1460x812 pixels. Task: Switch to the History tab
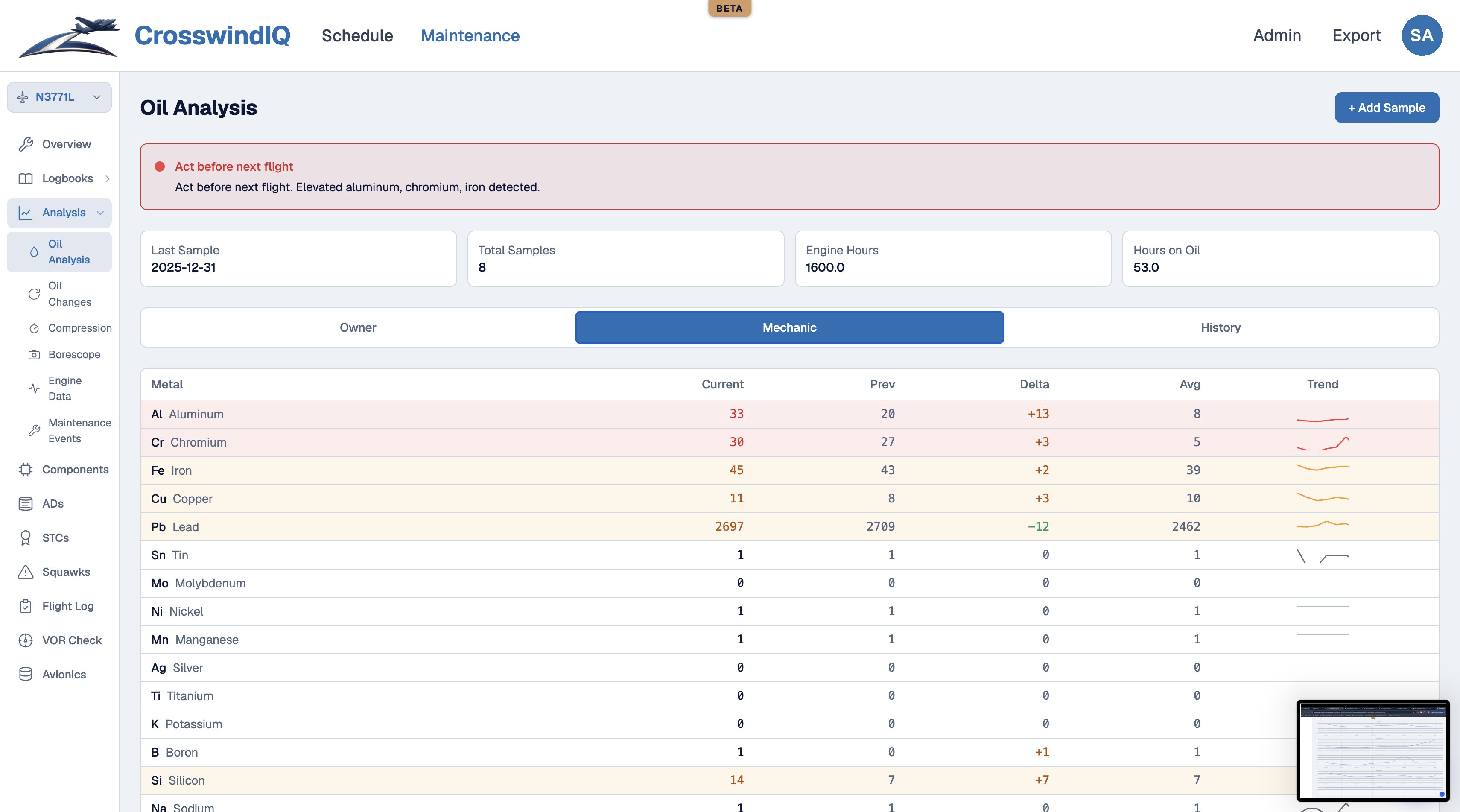tap(1220, 327)
